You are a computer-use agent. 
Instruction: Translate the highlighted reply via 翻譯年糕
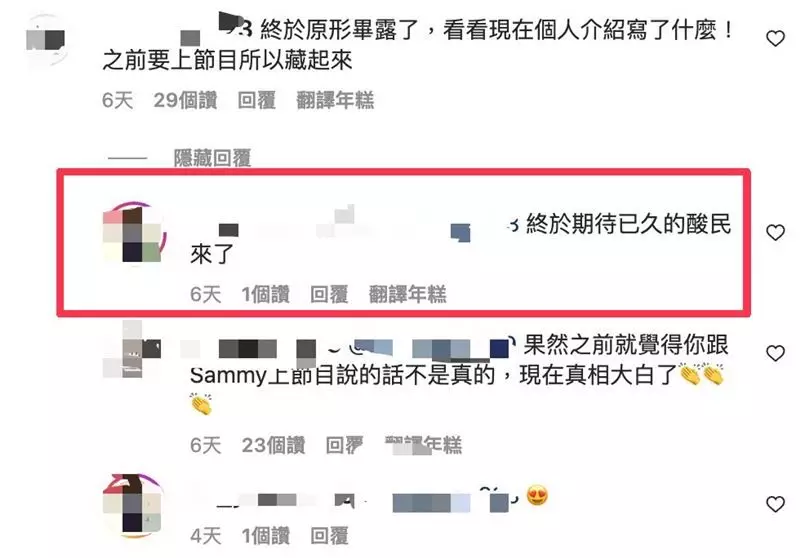(408, 294)
